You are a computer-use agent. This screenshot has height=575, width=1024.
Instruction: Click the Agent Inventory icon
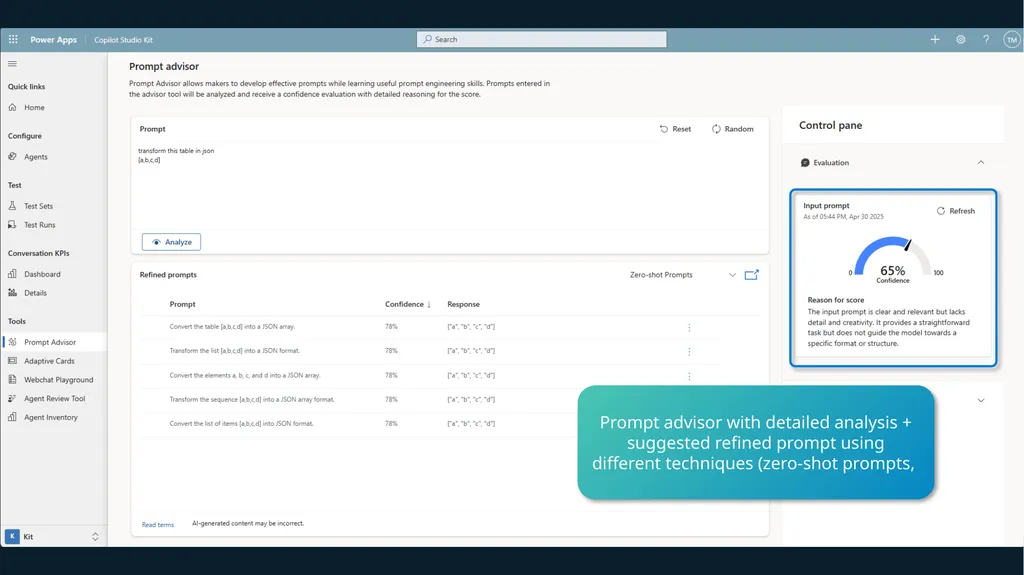coord(12,417)
